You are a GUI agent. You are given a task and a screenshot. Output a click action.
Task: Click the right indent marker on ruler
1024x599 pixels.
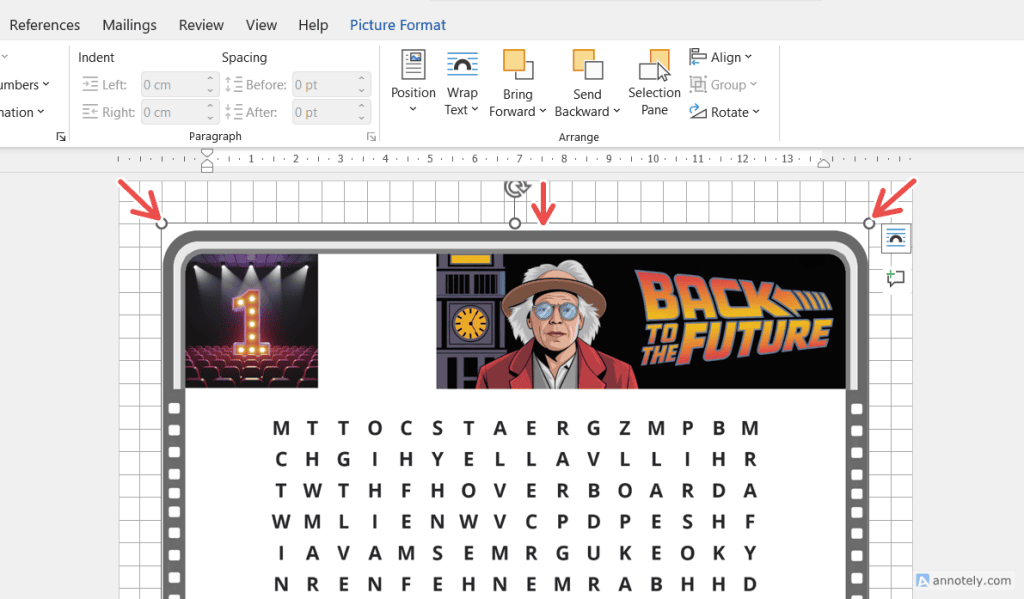point(824,163)
